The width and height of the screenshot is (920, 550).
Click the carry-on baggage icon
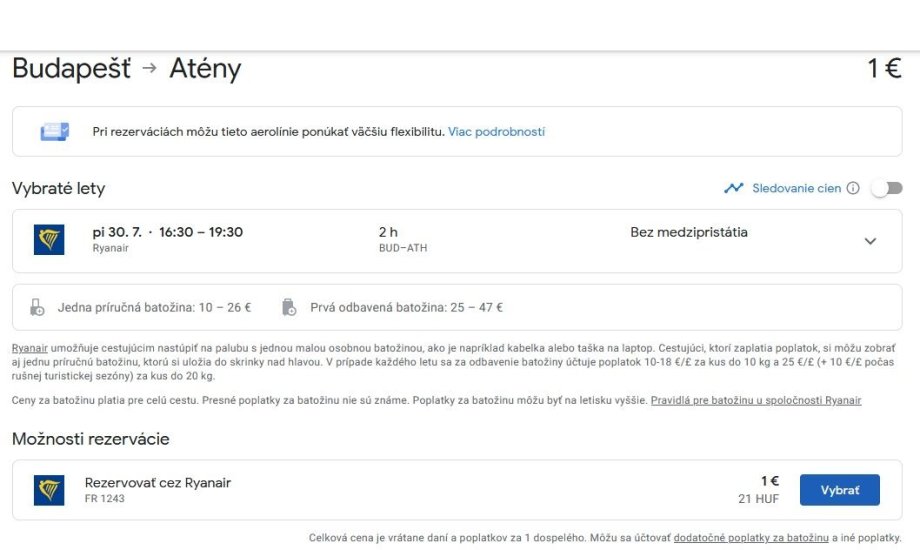tap(37, 307)
